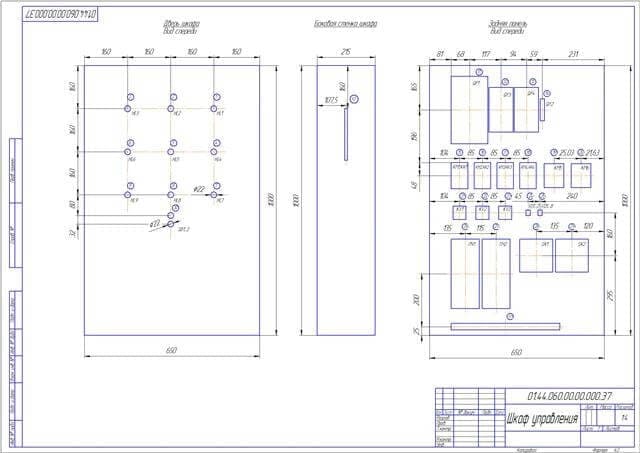The height and width of the screenshot is (453, 640).
Task: Select the long horizontal bar at back panel bottom
Action: (x=505, y=326)
